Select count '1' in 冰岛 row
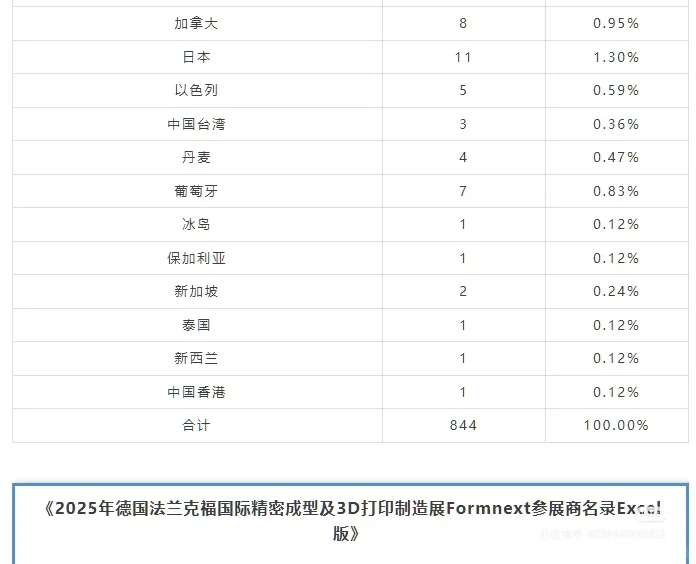The height and width of the screenshot is (564, 696). [463, 225]
